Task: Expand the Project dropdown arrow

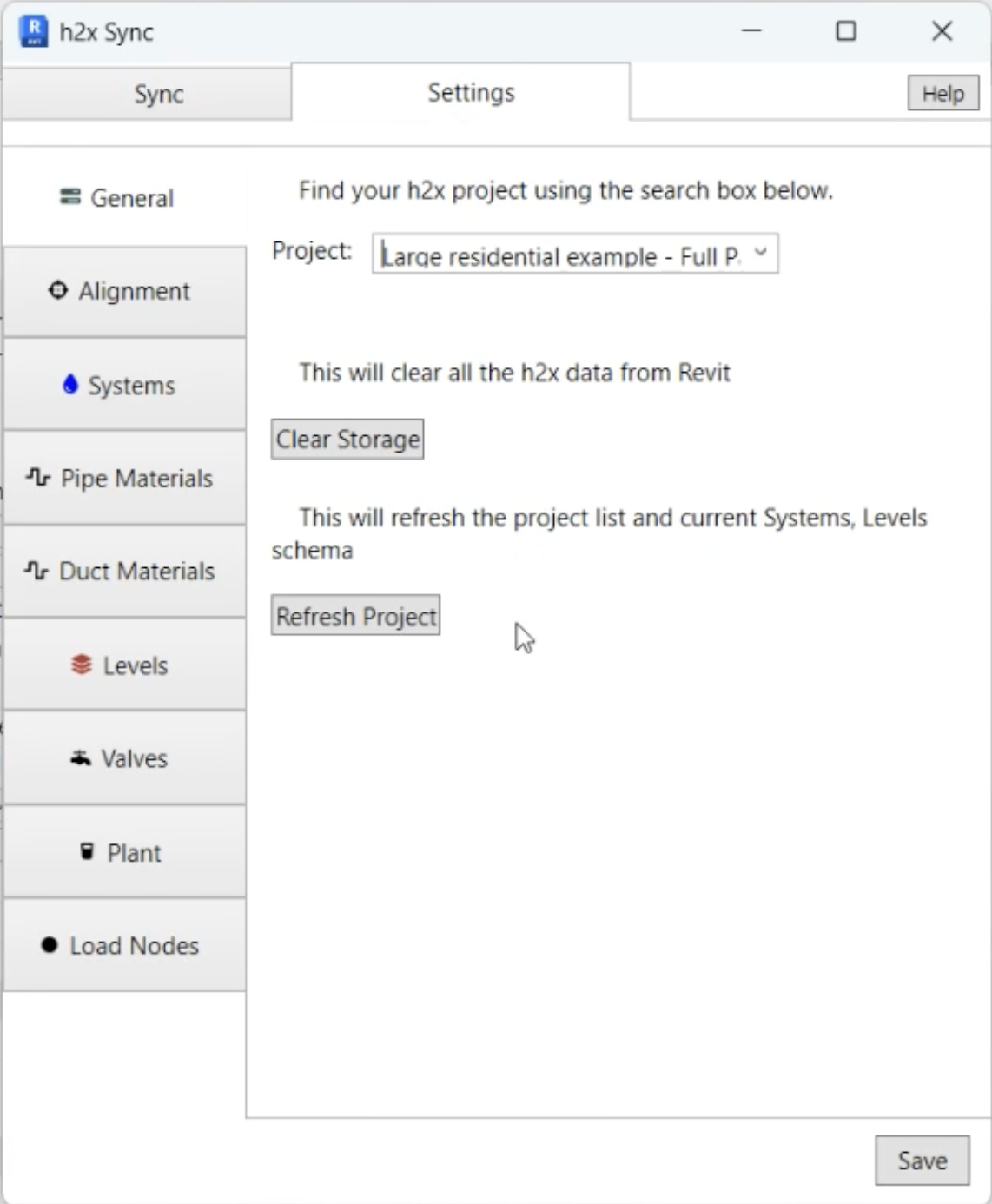Action: click(x=760, y=253)
